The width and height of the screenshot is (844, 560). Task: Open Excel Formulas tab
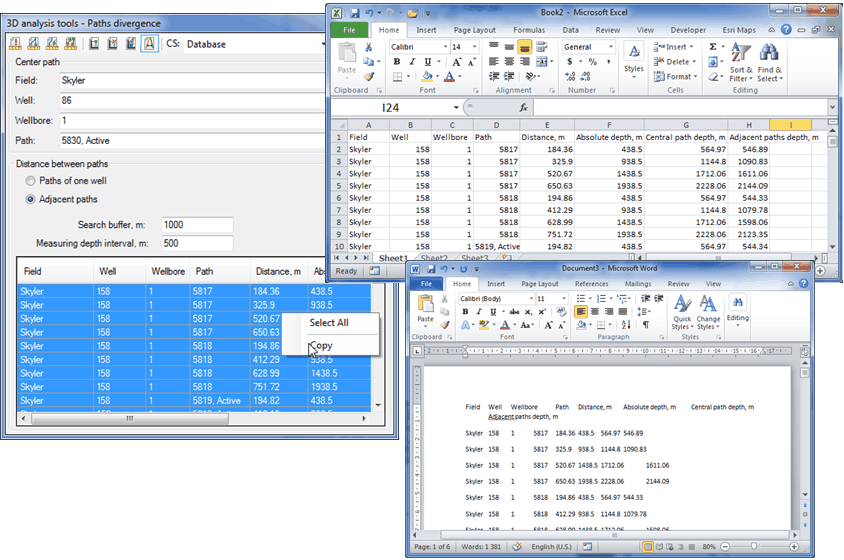(529, 30)
